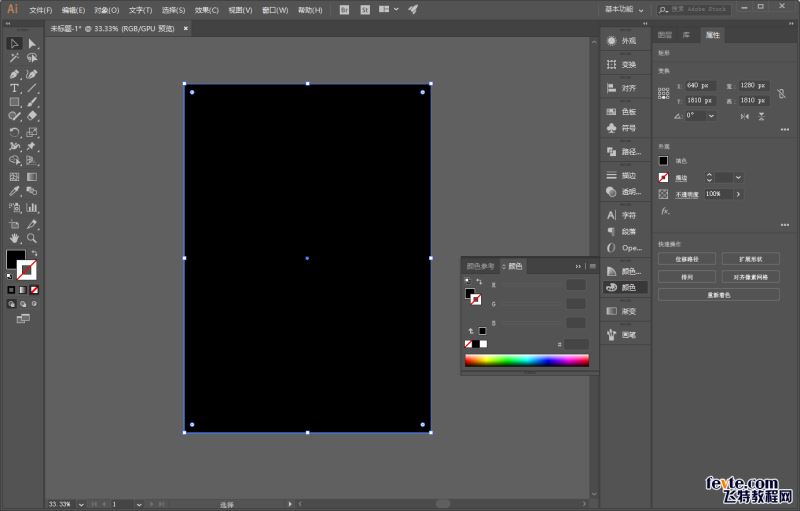Screen dimensions: 800x511
Task: Select the Artboard tool
Action: point(14,224)
